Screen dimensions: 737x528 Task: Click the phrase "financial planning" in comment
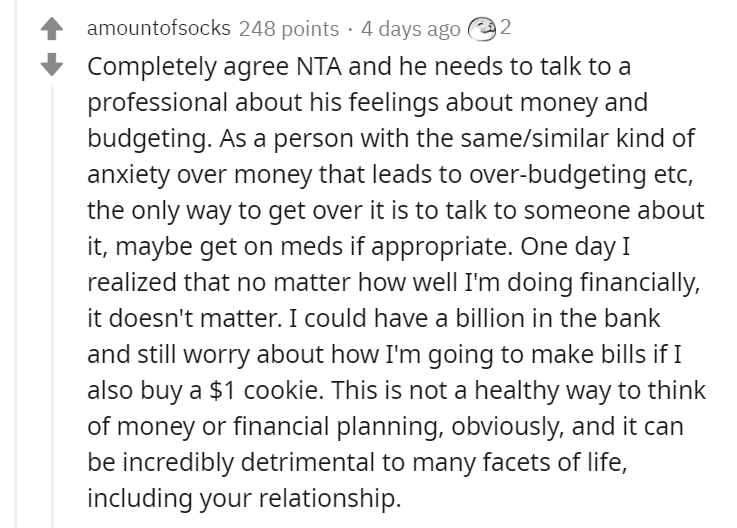tap(337, 427)
